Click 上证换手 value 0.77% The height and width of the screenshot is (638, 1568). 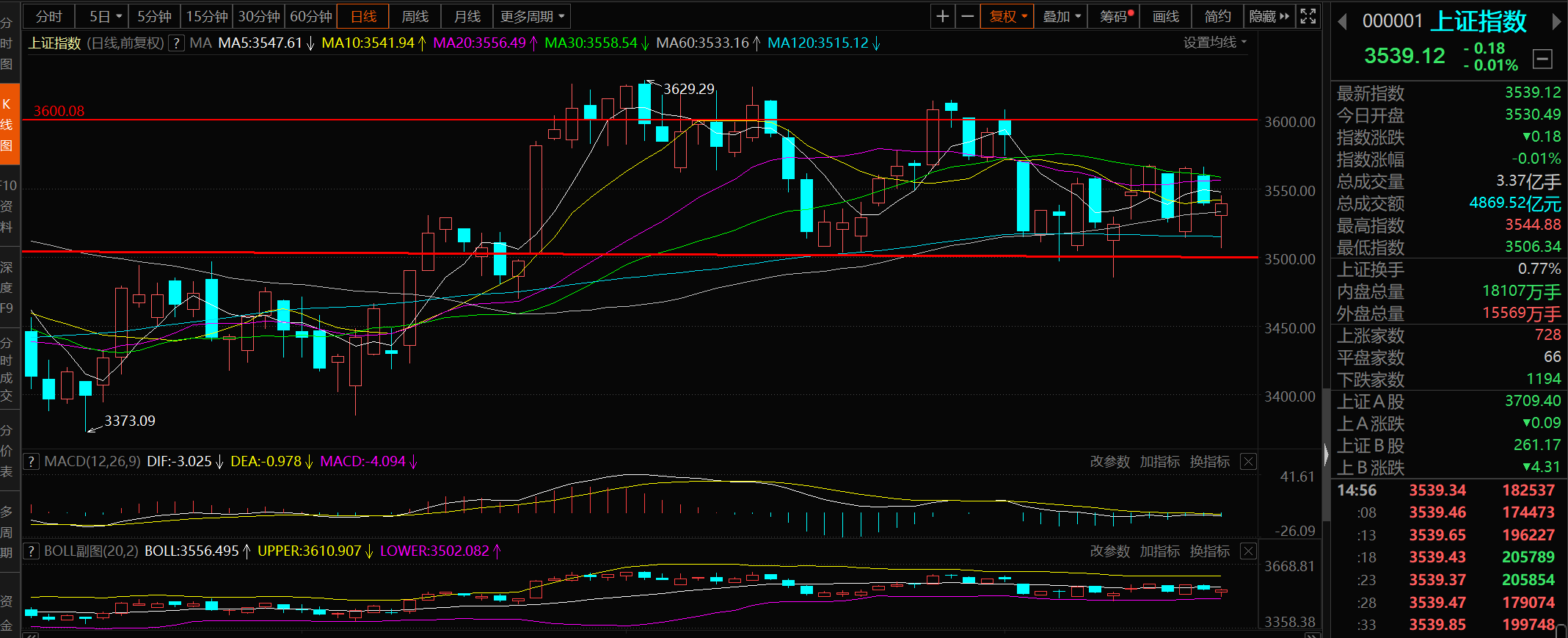[x=1539, y=269]
